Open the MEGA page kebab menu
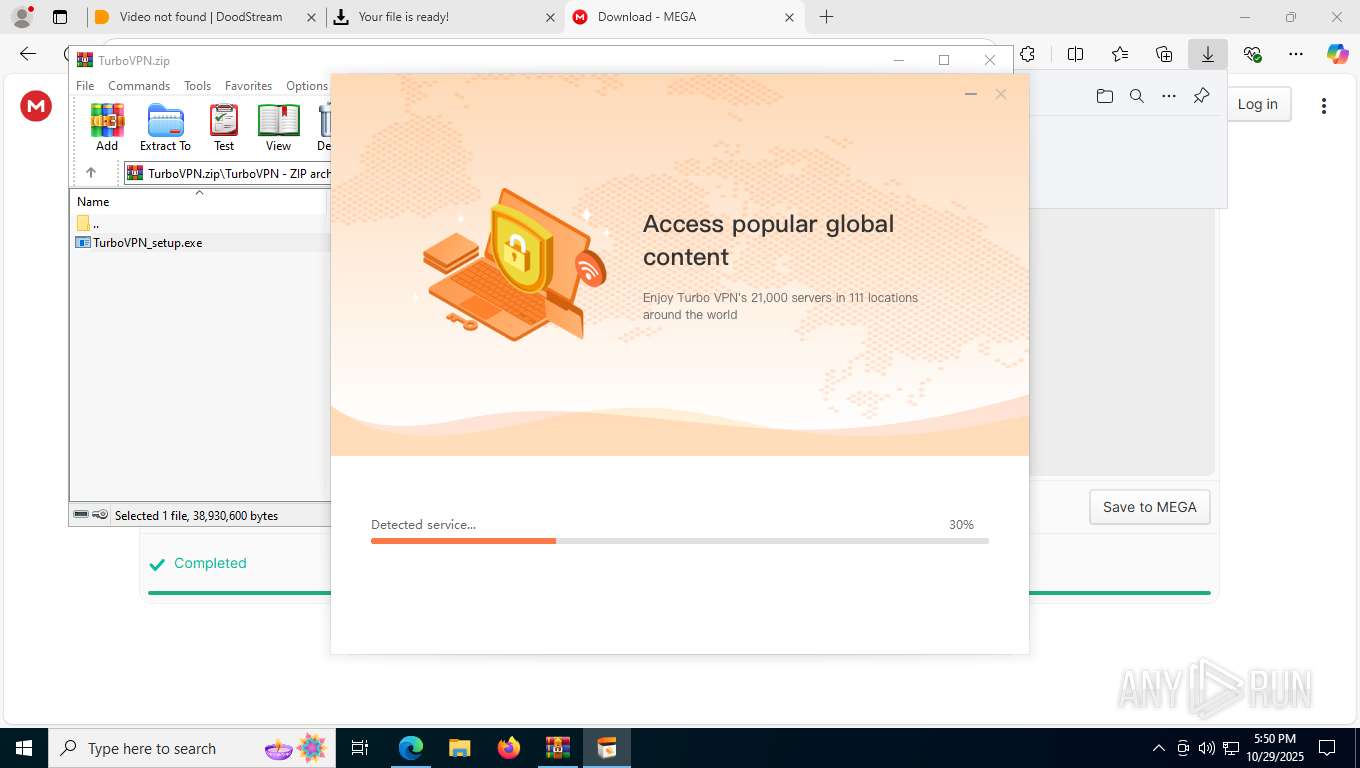 click(x=1323, y=105)
